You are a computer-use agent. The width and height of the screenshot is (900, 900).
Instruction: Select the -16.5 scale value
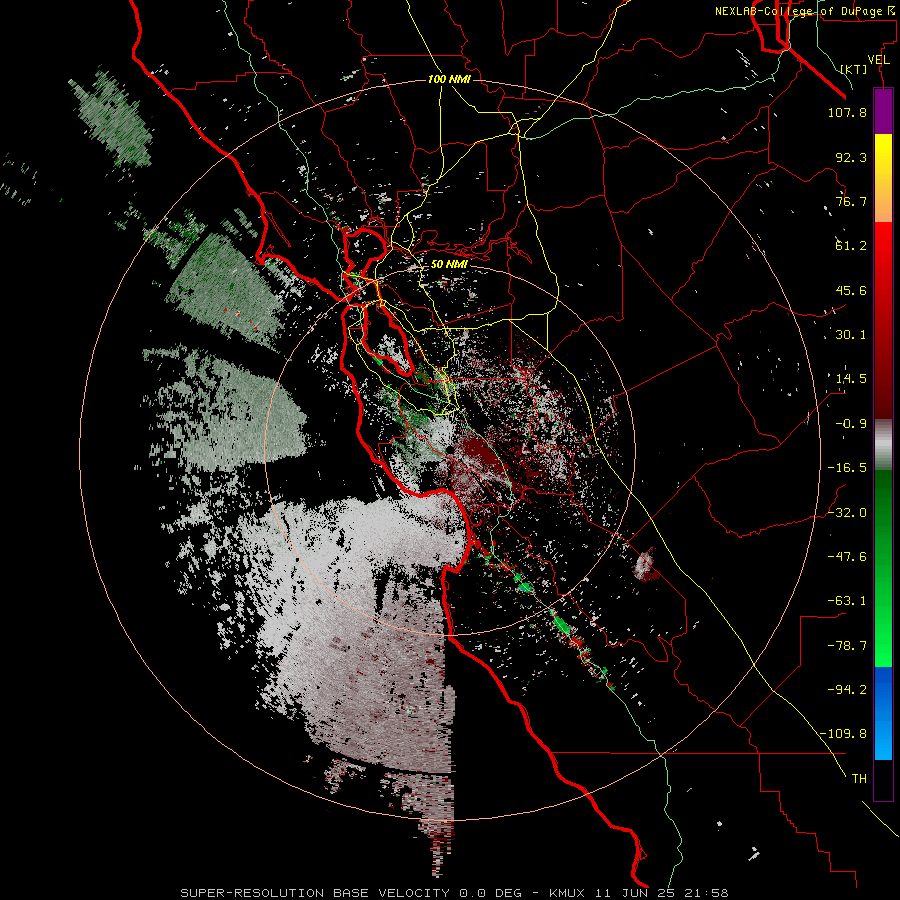coord(847,468)
